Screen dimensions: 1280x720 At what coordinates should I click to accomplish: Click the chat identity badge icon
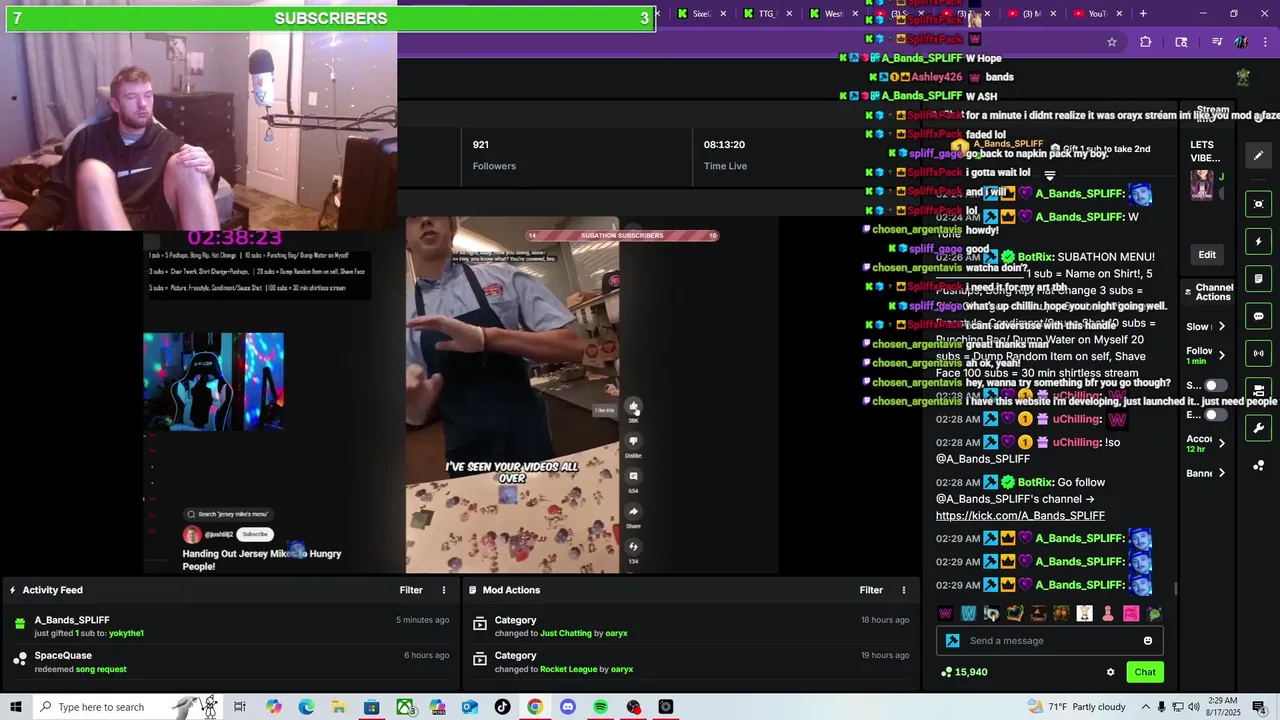pyautogui.click(x=953, y=641)
